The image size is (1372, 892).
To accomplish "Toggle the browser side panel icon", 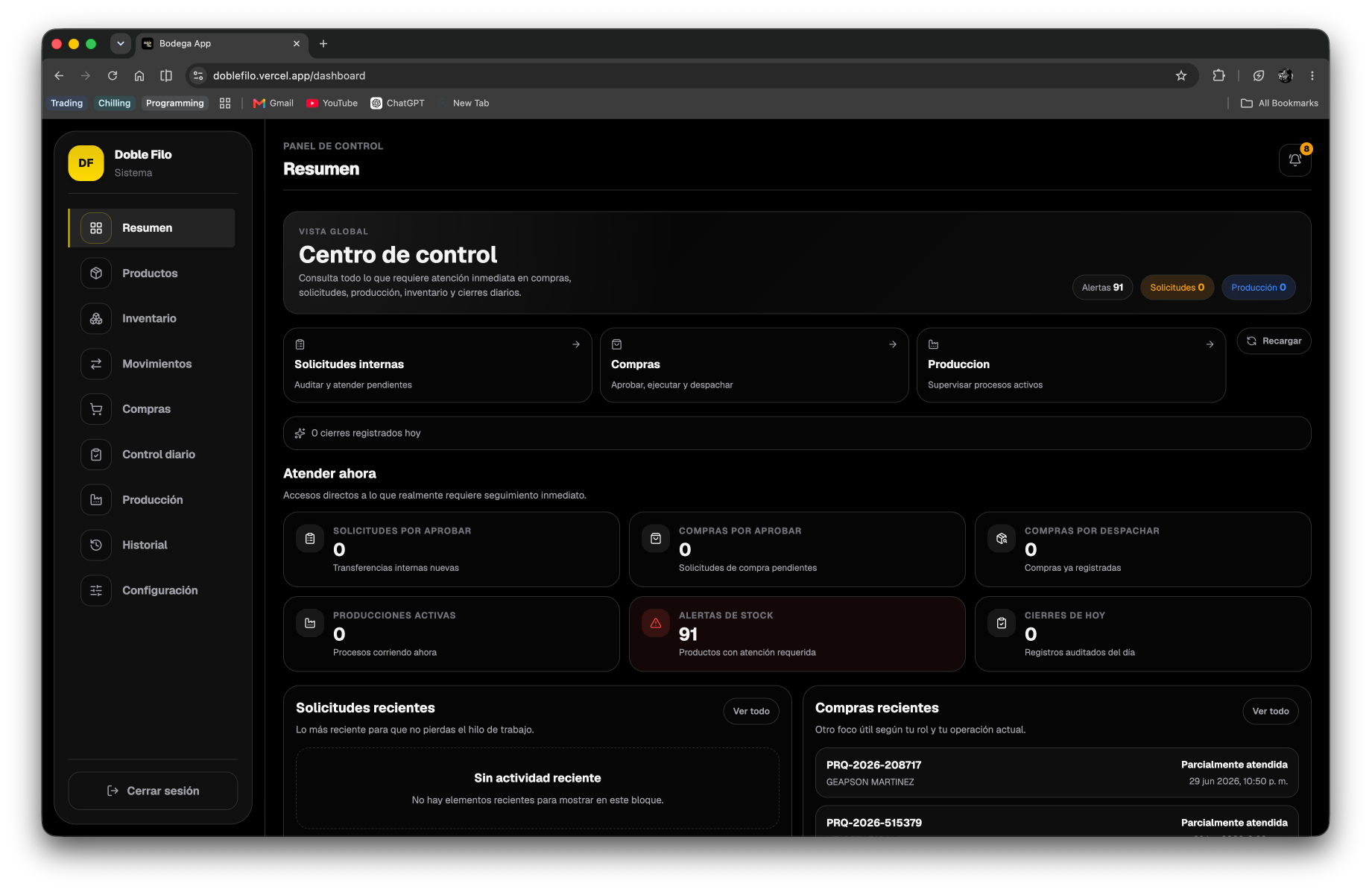I will point(166,75).
